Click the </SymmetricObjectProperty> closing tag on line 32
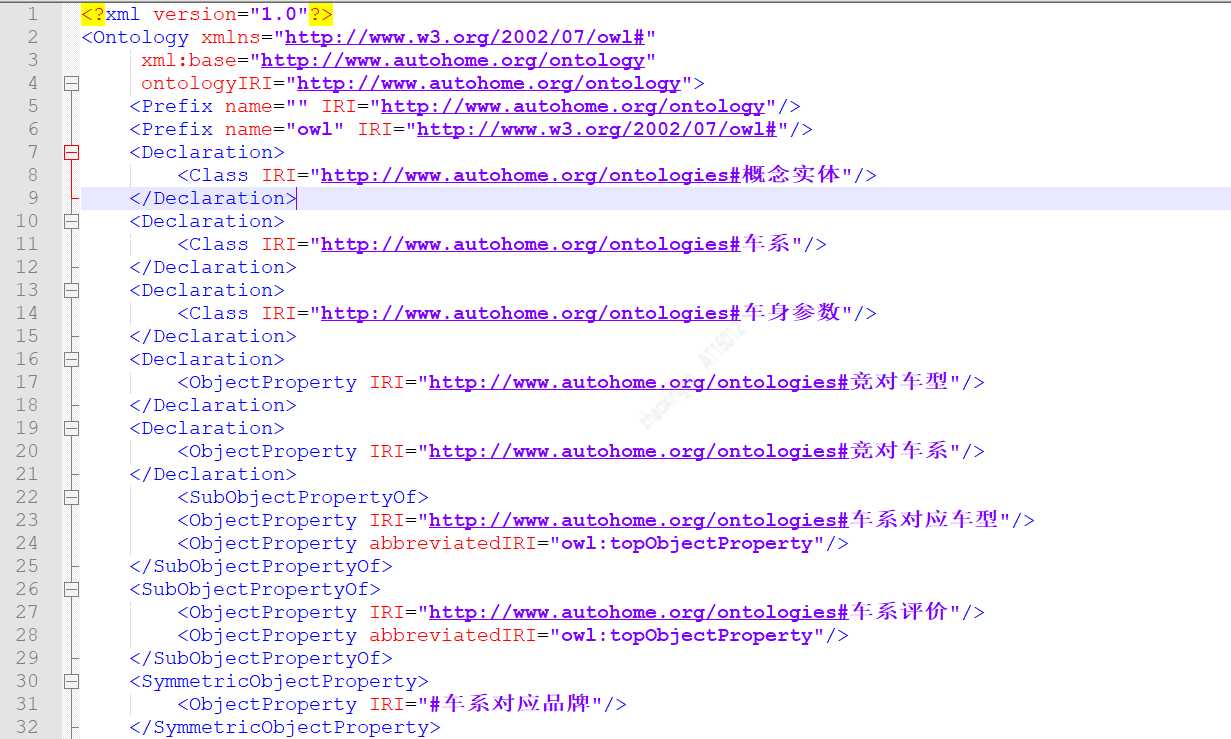 285,728
